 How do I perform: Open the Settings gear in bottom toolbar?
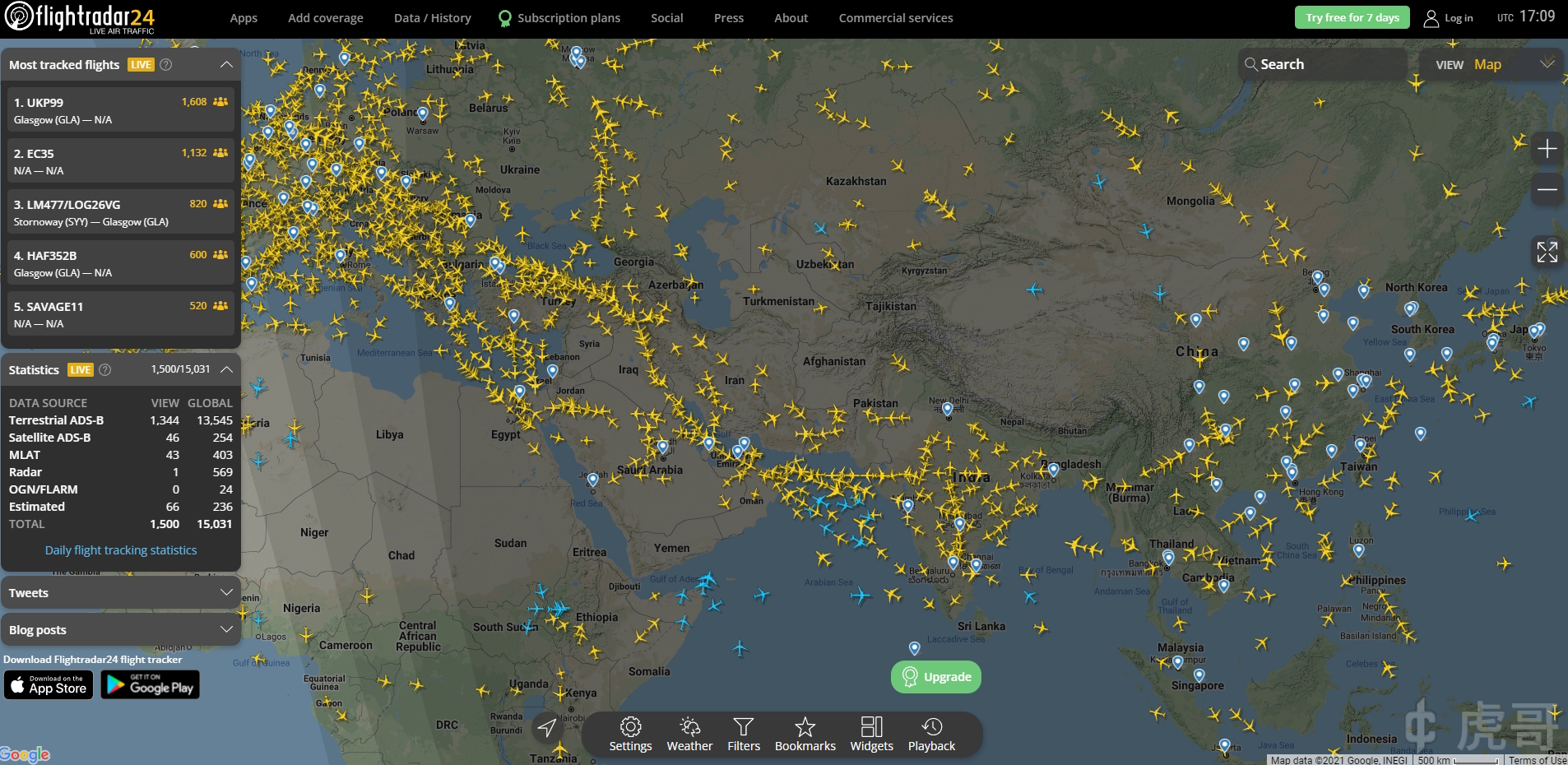point(630,734)
